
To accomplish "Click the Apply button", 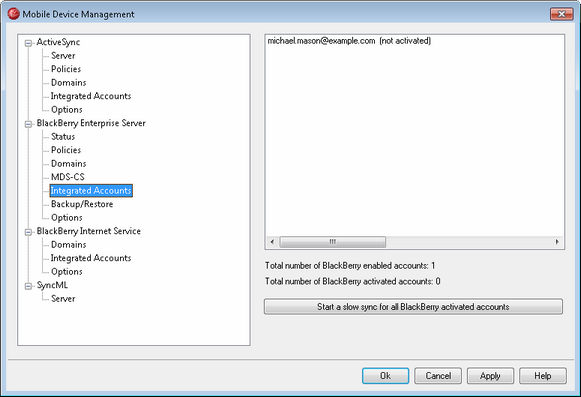I will point(490,376).
